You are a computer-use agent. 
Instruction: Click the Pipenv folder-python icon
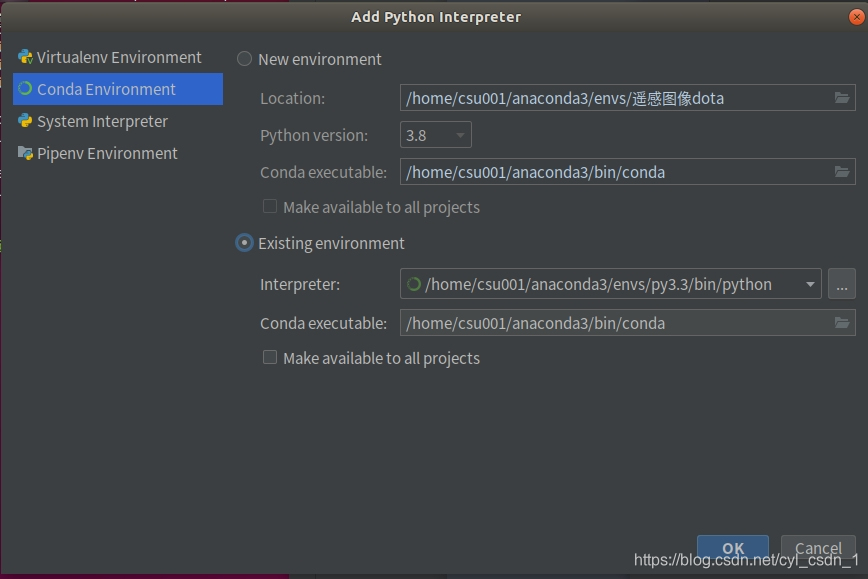[25, 153]
